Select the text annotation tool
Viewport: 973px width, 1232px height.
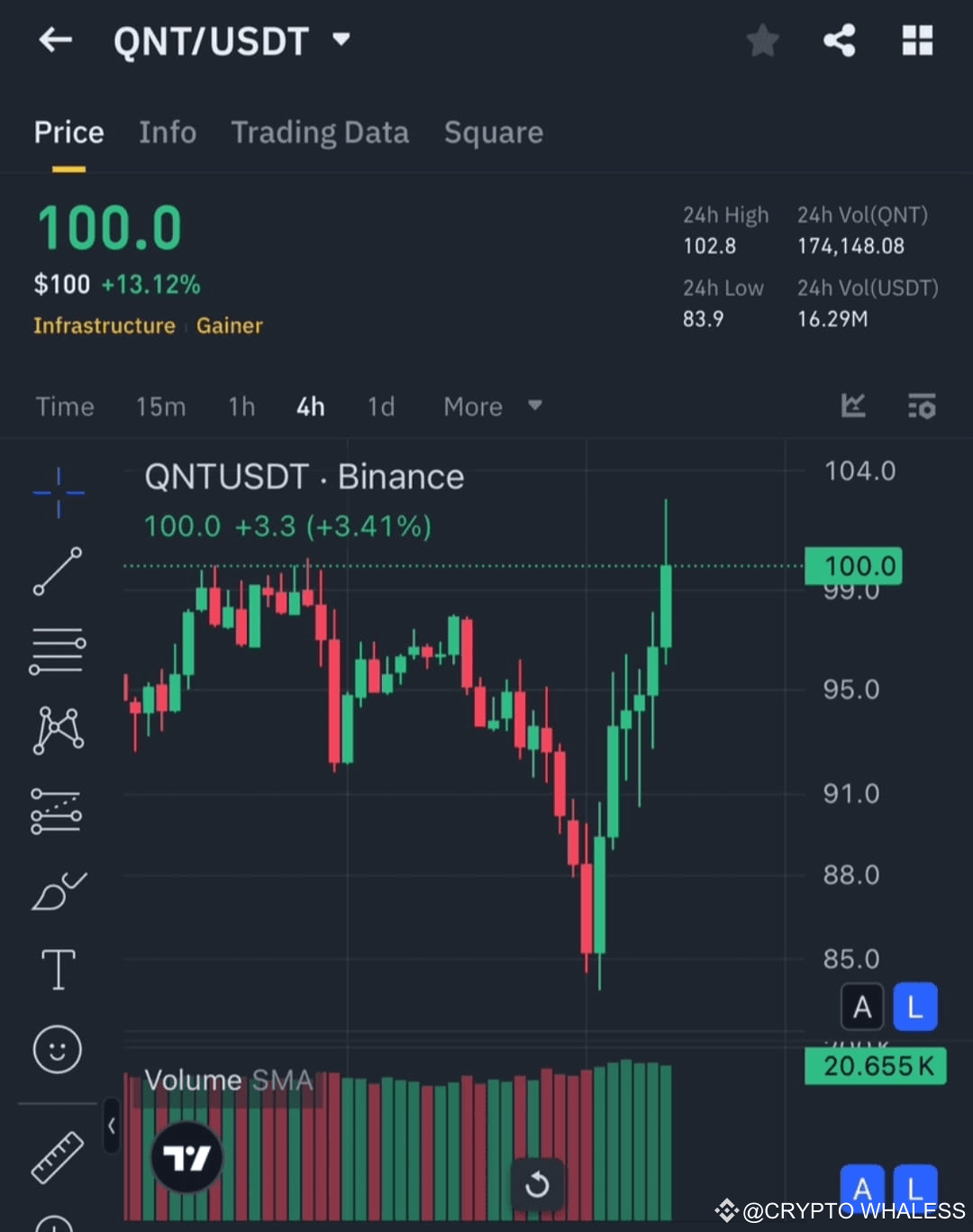58,969
